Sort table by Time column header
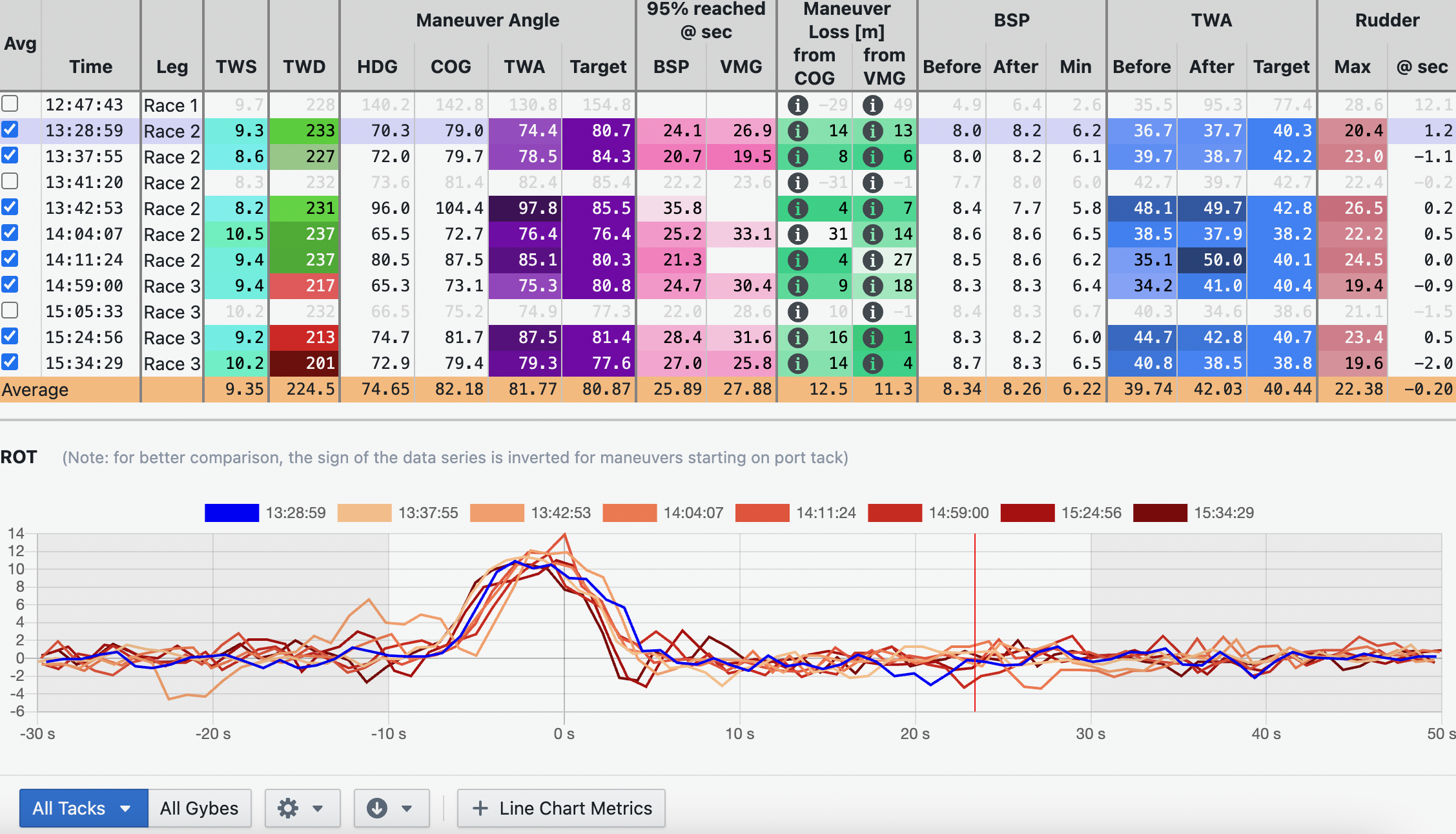 point(91,67)
